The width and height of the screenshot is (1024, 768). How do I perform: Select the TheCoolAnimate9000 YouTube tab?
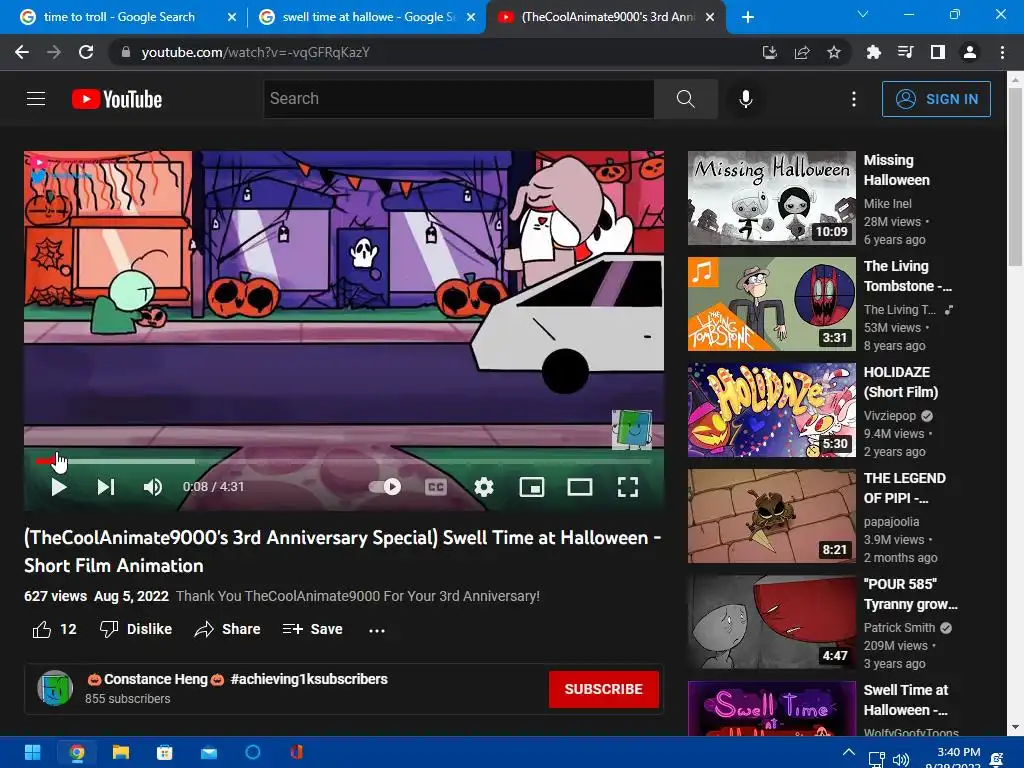[608, 17]
